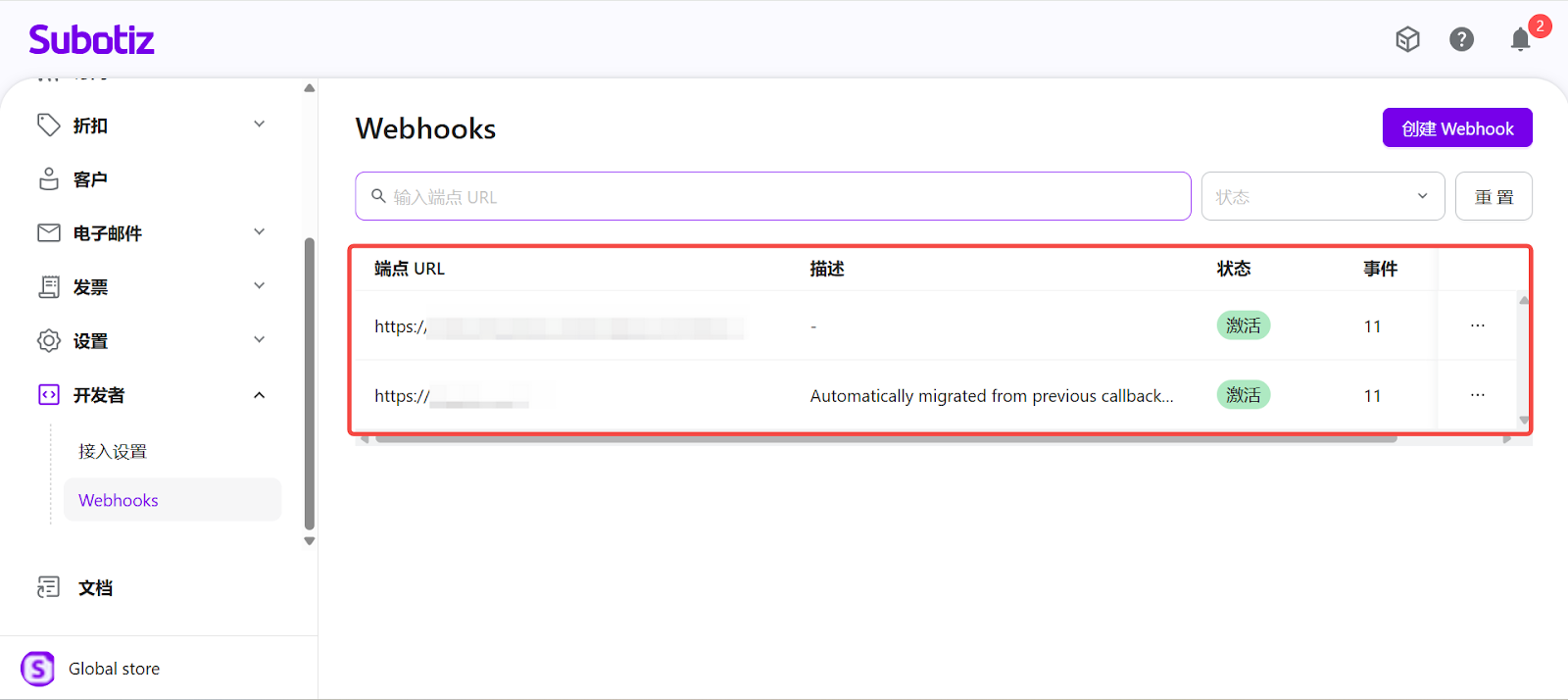Open the 状态 filter dropdown

[x=1322, y=196]
